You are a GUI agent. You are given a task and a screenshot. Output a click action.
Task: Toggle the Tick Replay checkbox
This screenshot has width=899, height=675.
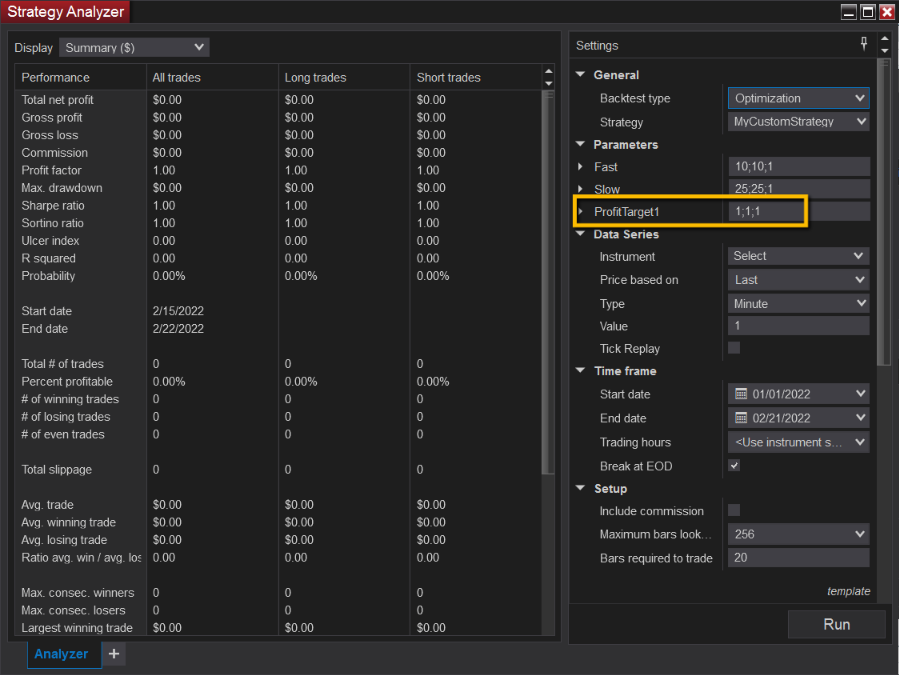click(x=734, y=348)
